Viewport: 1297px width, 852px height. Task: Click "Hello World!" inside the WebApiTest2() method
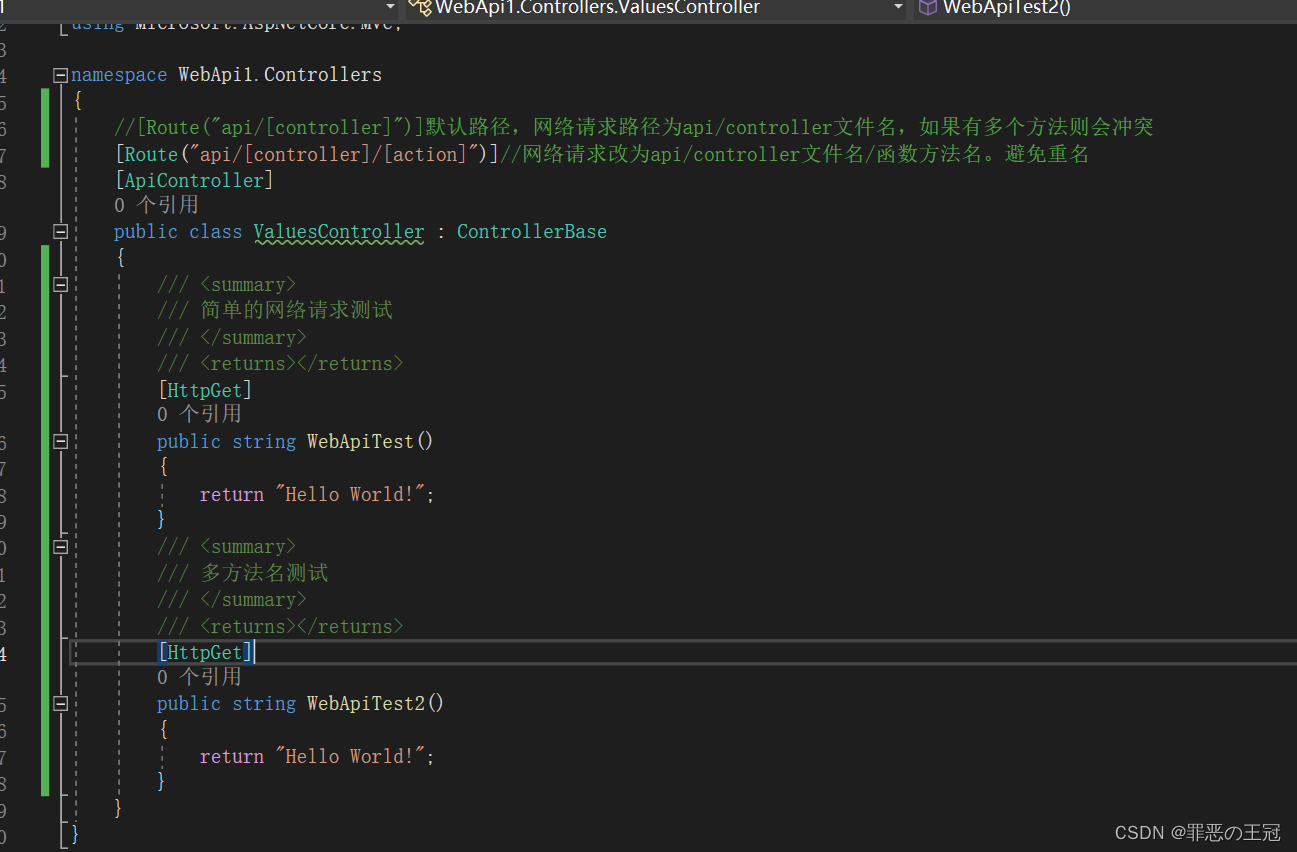click(351, 756)
